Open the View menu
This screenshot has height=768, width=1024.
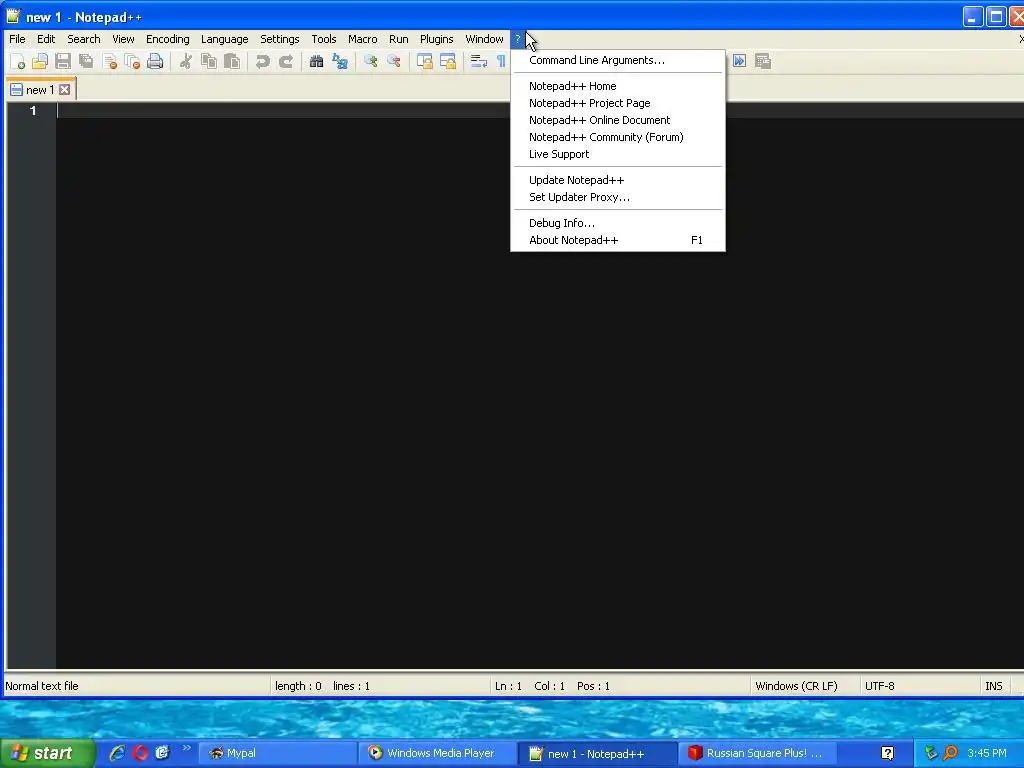point(123,39)
